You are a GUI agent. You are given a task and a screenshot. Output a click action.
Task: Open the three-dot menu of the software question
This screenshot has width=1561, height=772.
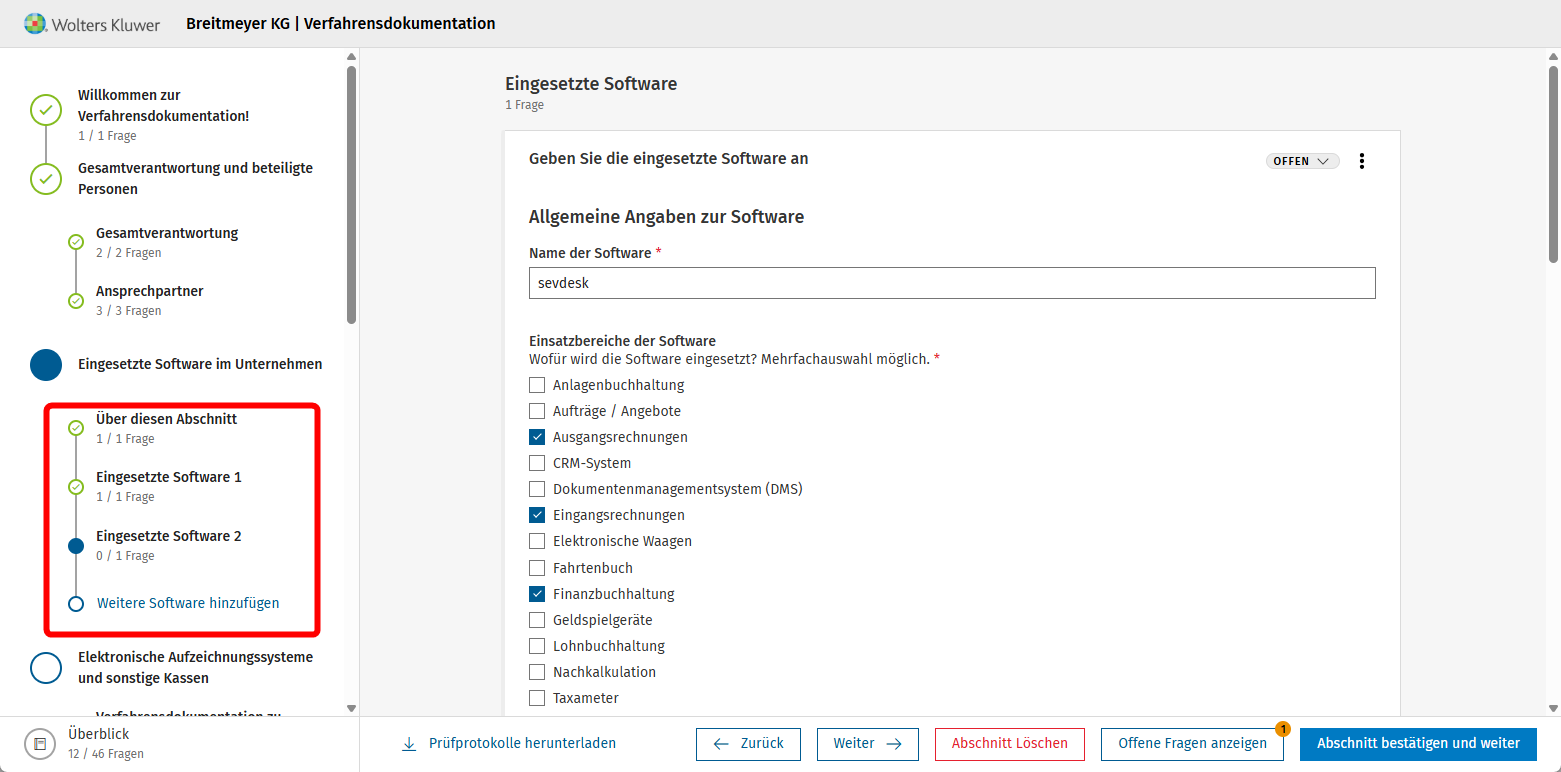point(1362,161)
